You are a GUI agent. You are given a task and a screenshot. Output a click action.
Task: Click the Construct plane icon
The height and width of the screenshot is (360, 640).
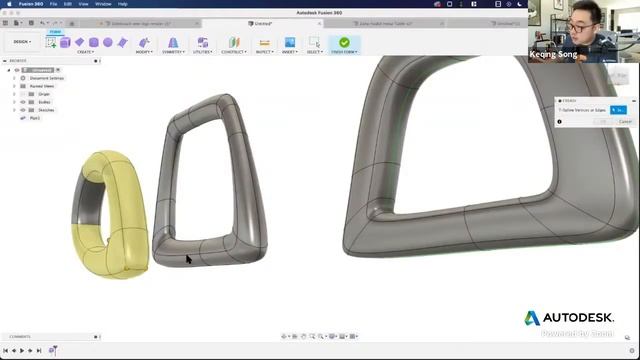(234, 42)
